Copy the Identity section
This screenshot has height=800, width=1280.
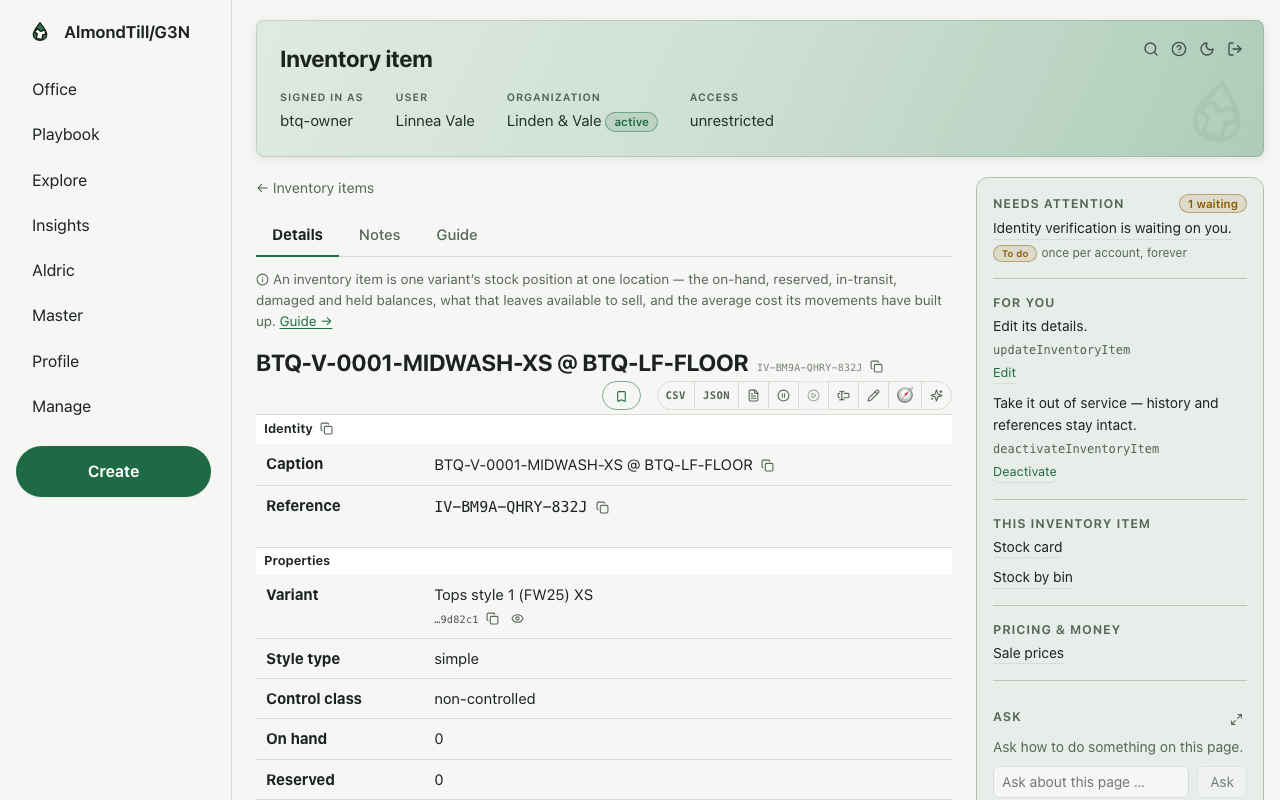tap(326, 429)
